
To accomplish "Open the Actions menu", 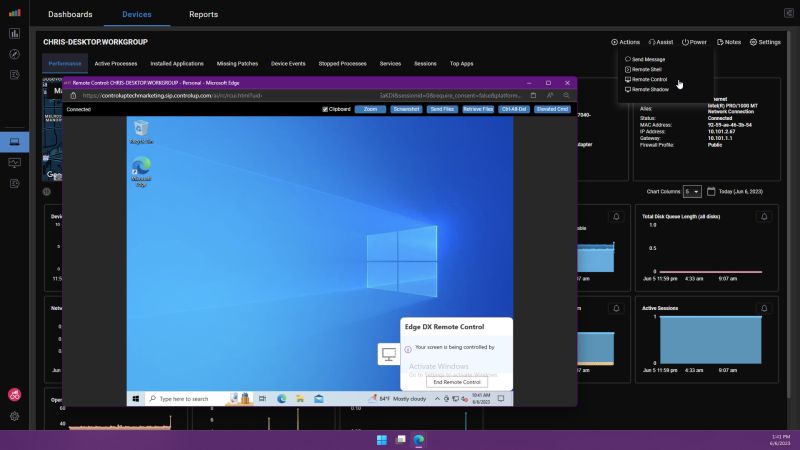I will pyautogui.click(x=626, y=42).
